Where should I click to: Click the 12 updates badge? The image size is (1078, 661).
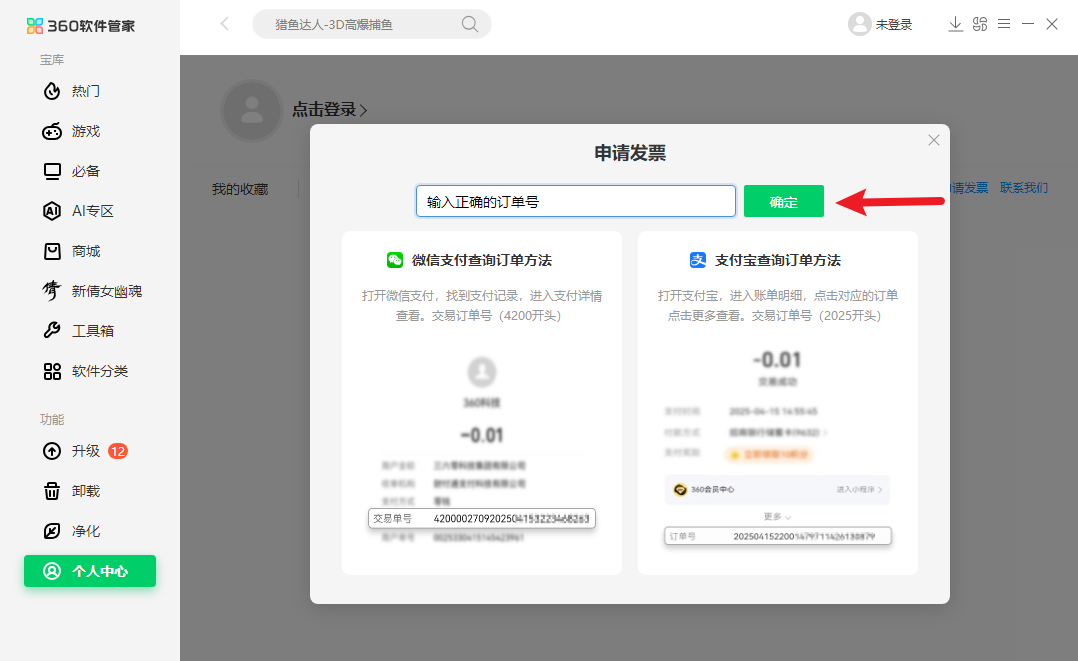pos(118,451)
